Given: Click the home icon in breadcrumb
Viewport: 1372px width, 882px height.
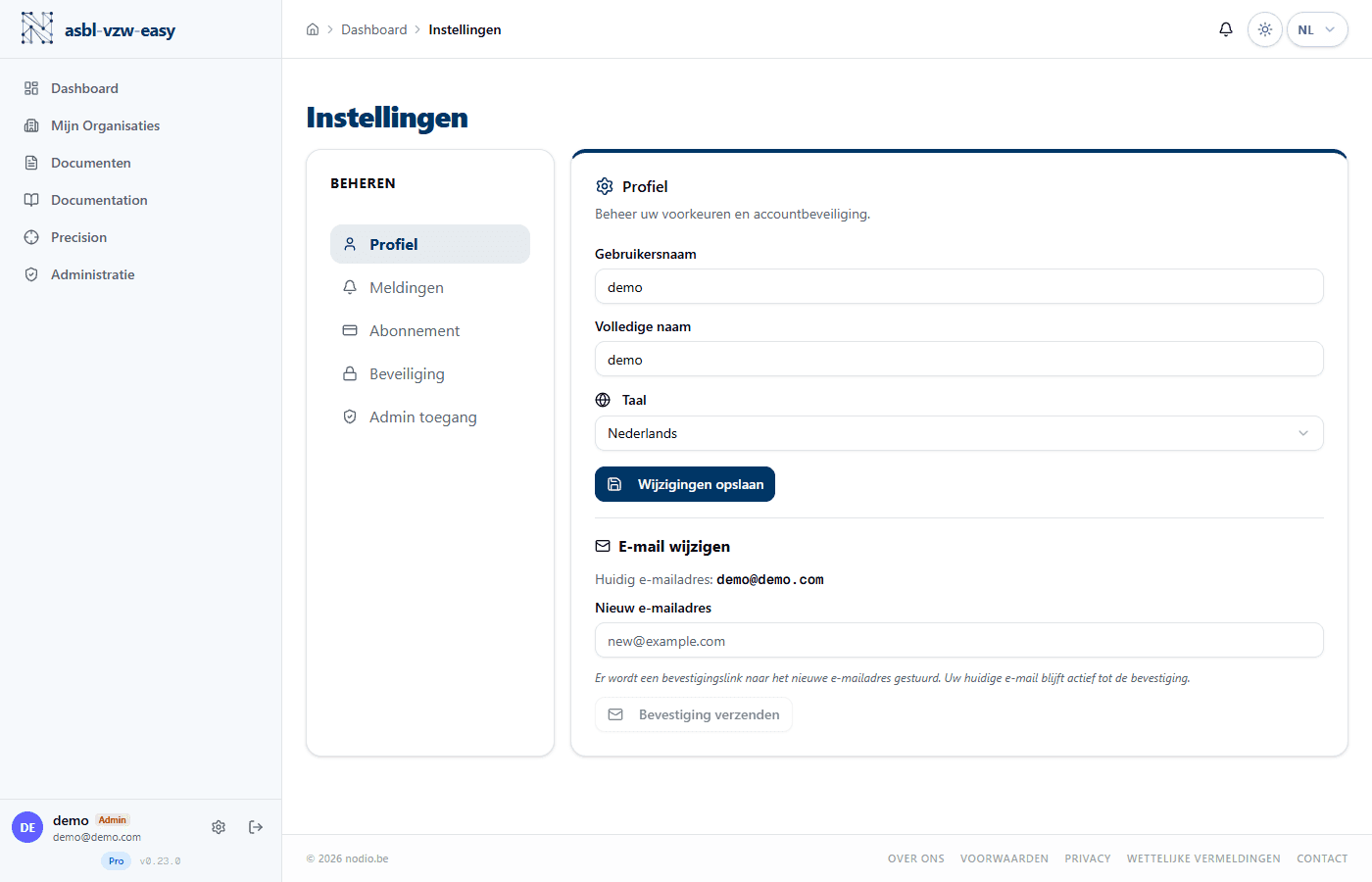Looking at the screenshot, I should [x=313, y=29].
